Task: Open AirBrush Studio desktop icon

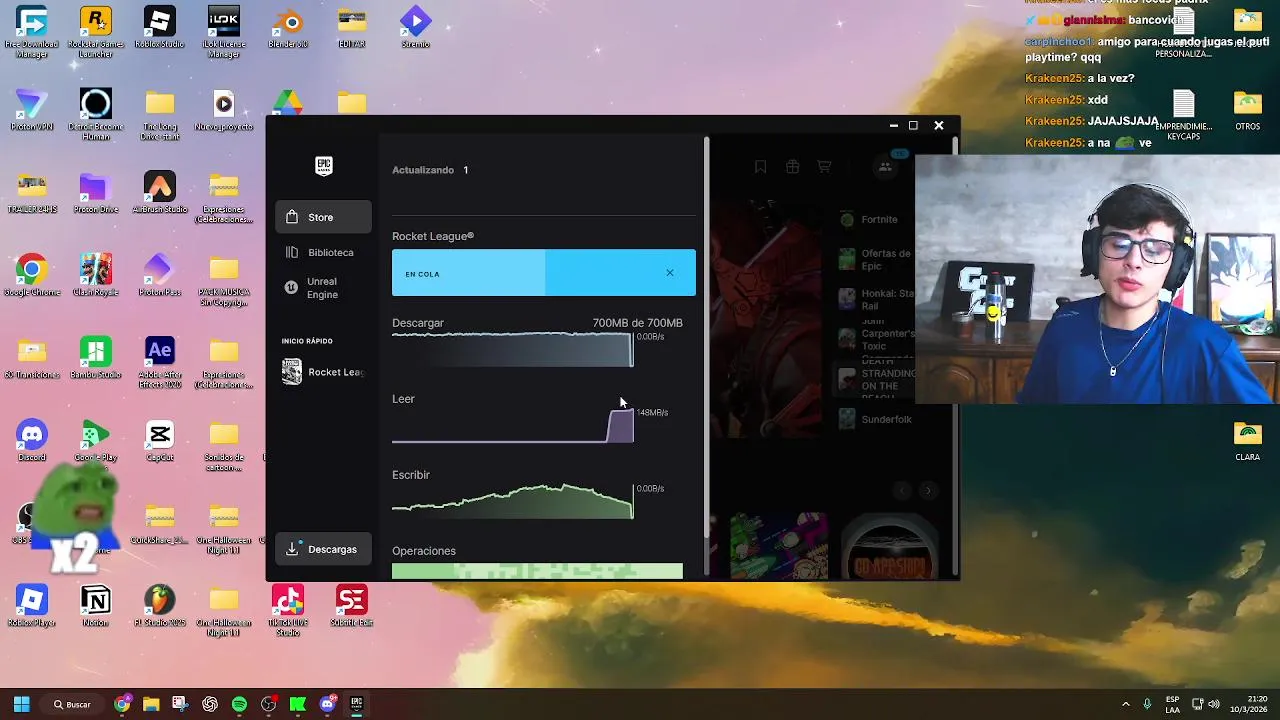Action: click(x=160, y=192)
